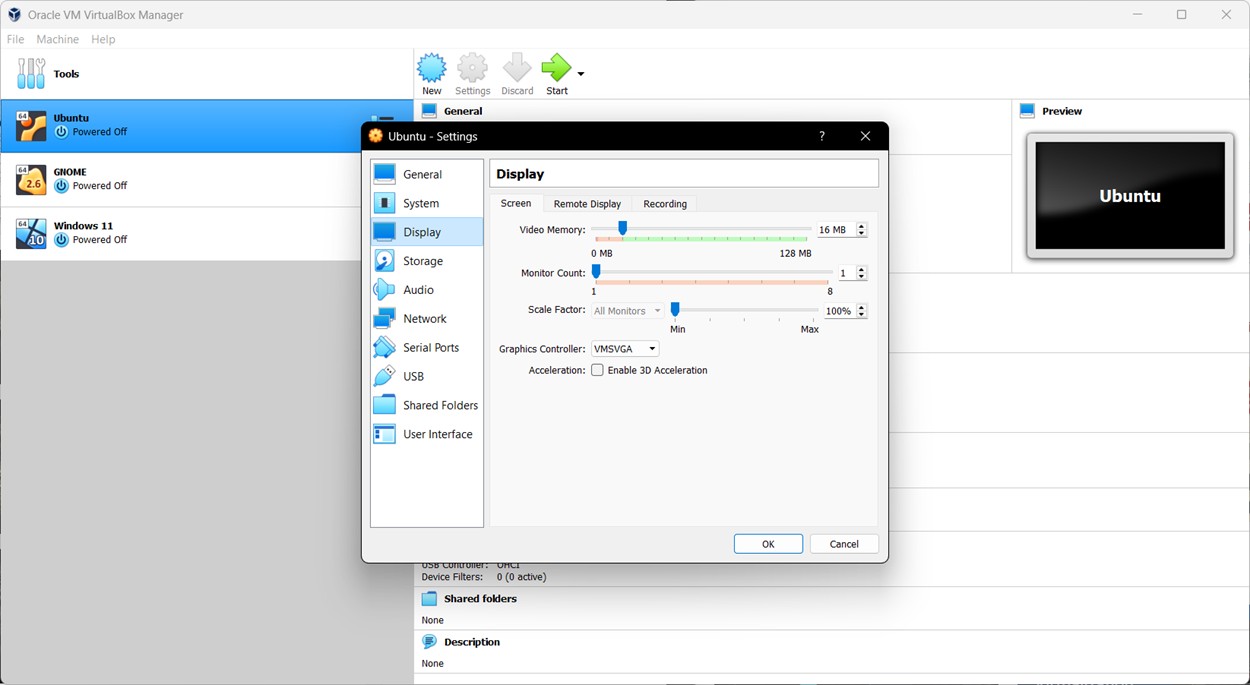Open the Graphics Controller dropdown
This screenshot has height=685, width=1250.
click(624, 348)
